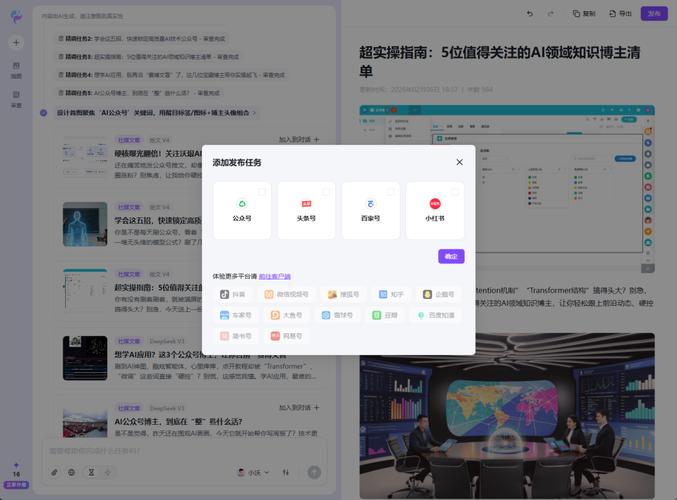Enable the 小红书 publish checkbox
This screenshot has height=500, width=677.
[454, 191]
